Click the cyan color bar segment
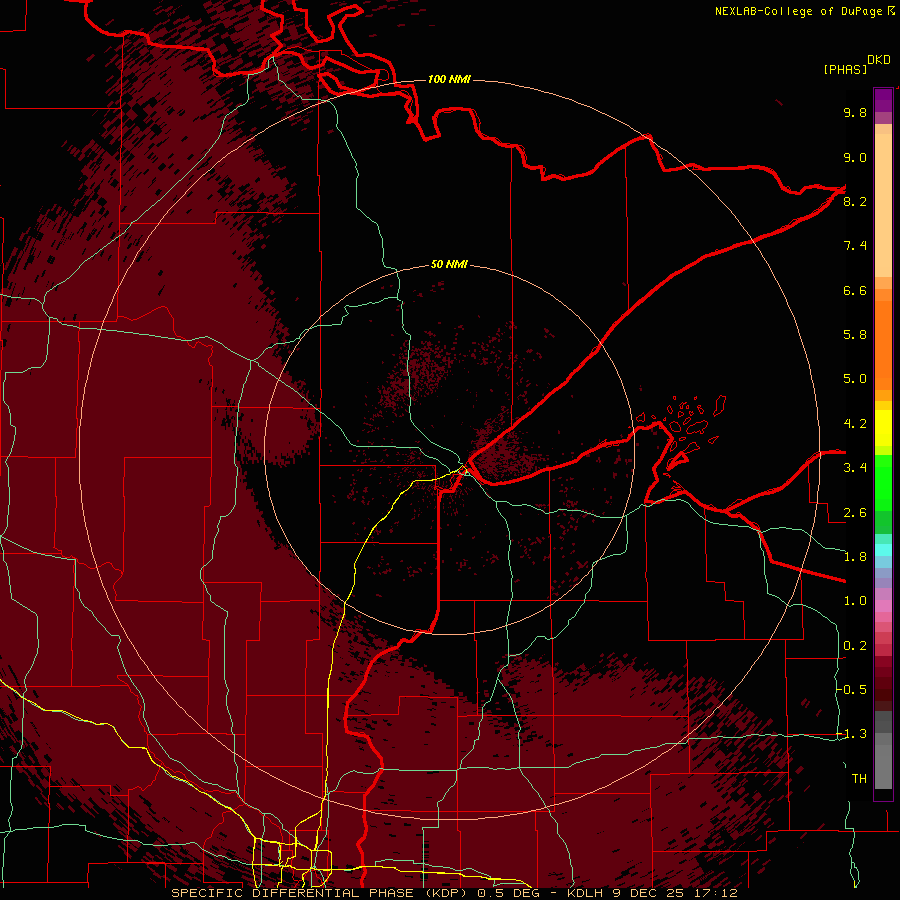Image resolution: width=900 pixels, height=900 pixels. coord(883,549)
